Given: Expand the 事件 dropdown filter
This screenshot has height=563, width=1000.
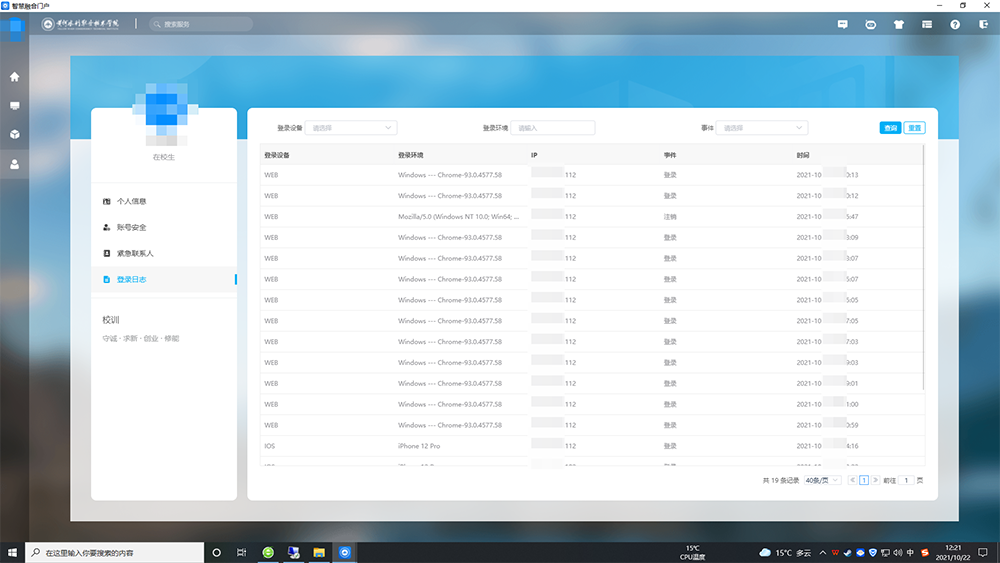Looking at the screenshot, I should click(761, 128).
